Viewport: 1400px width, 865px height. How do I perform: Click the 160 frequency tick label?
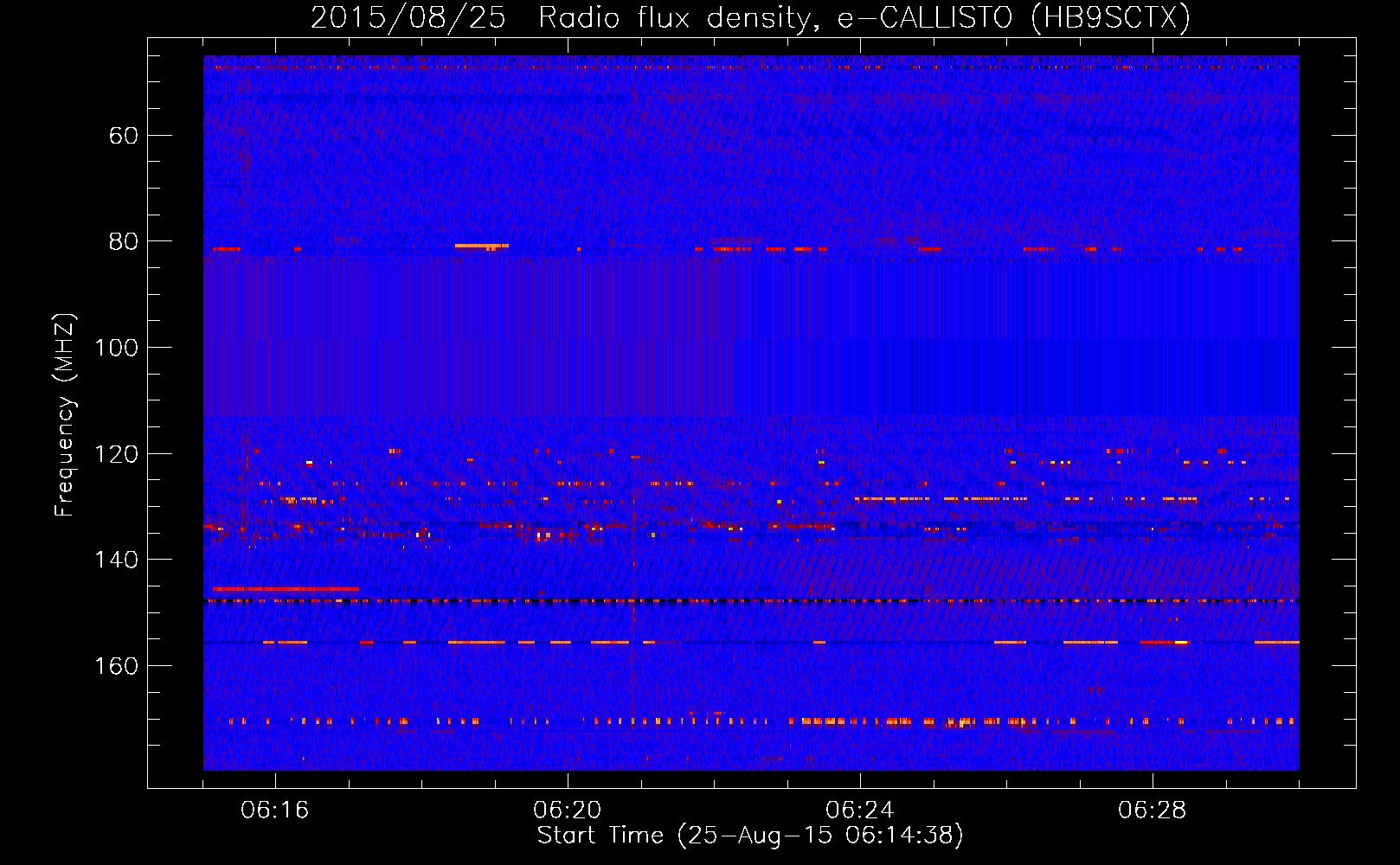[116, 666]
